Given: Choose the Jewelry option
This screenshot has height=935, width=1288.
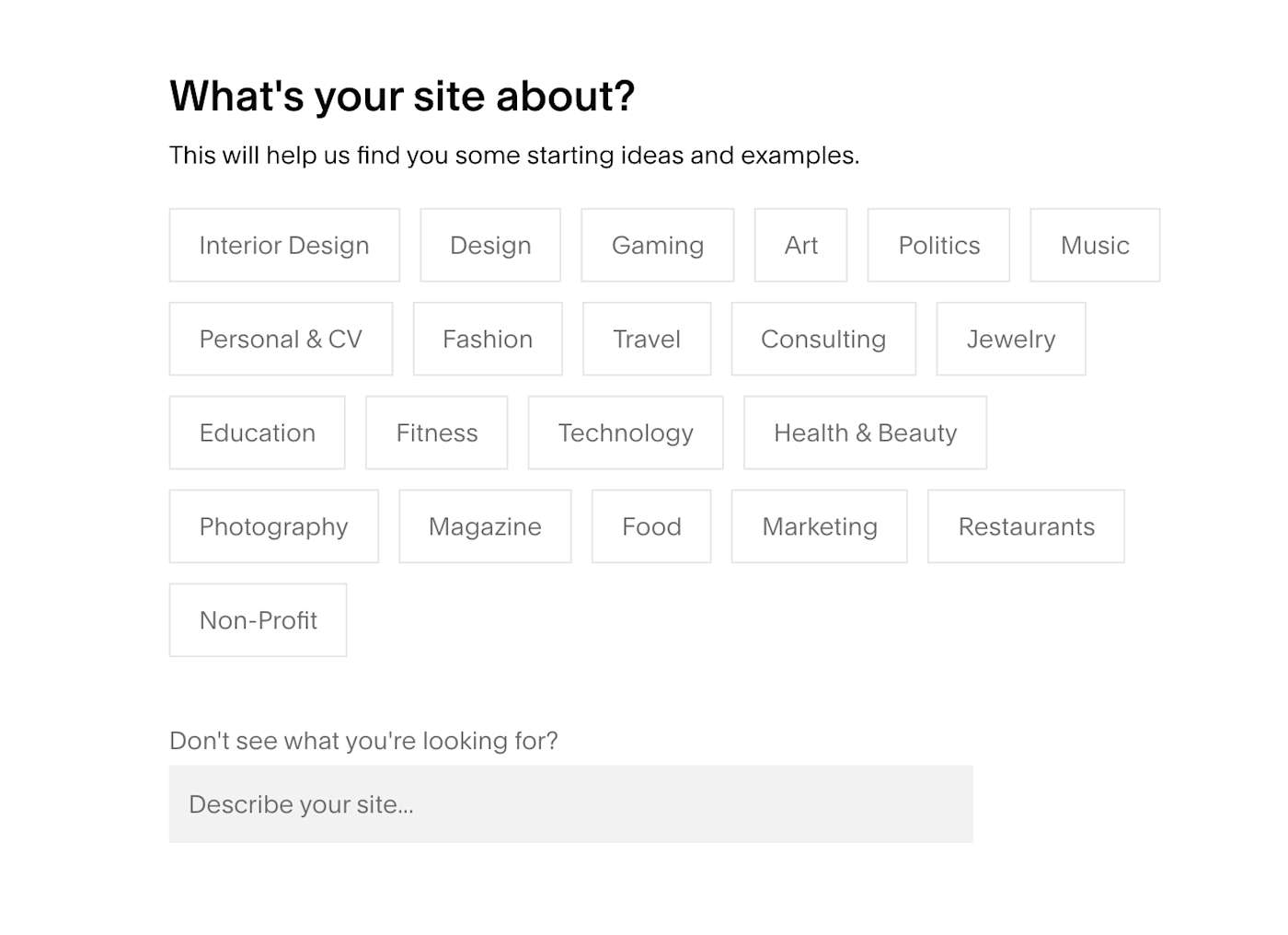Looking at the screenshot, I should [x=1011, y=339].
